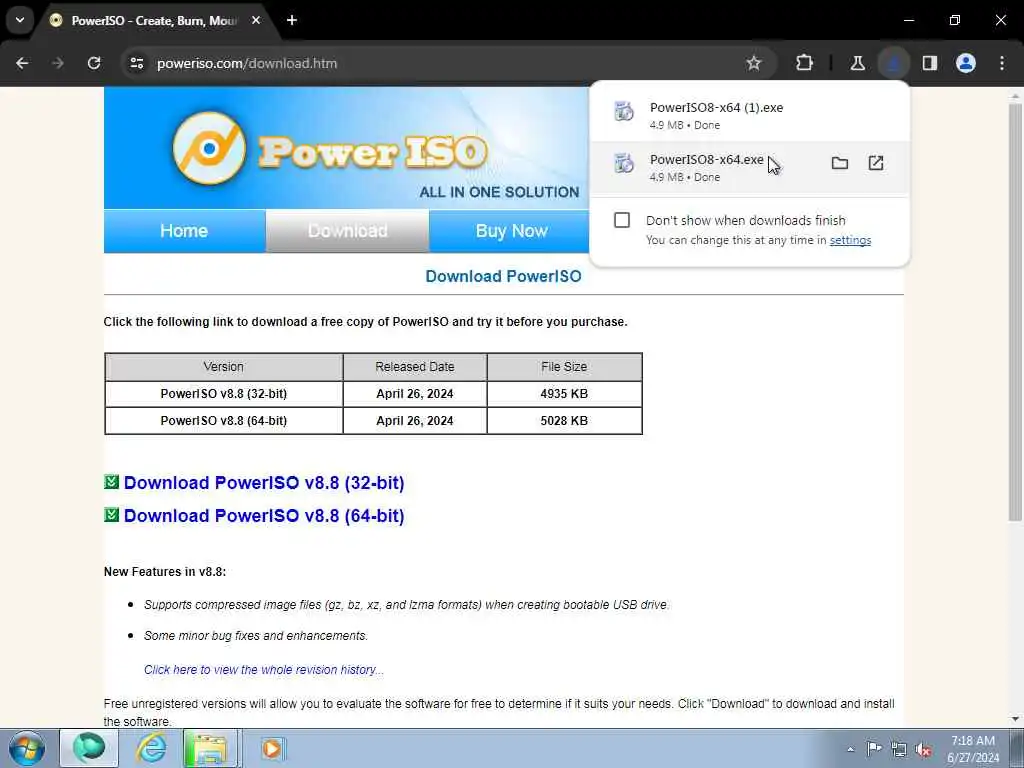Check Don't show when downloads finish
This screenshot has width=1024, height=768.
(622, 220)
